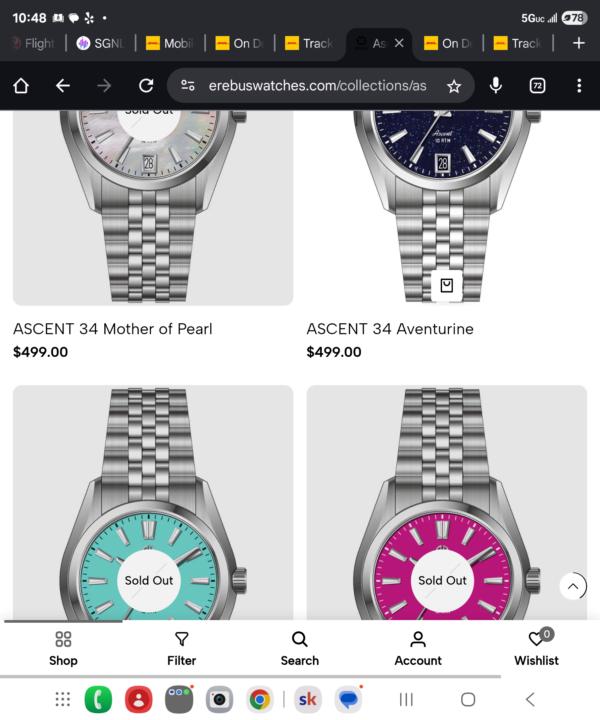Screen dimensions: 600x720
Task: Close the active Ascent tab
Action: (399, 43)
